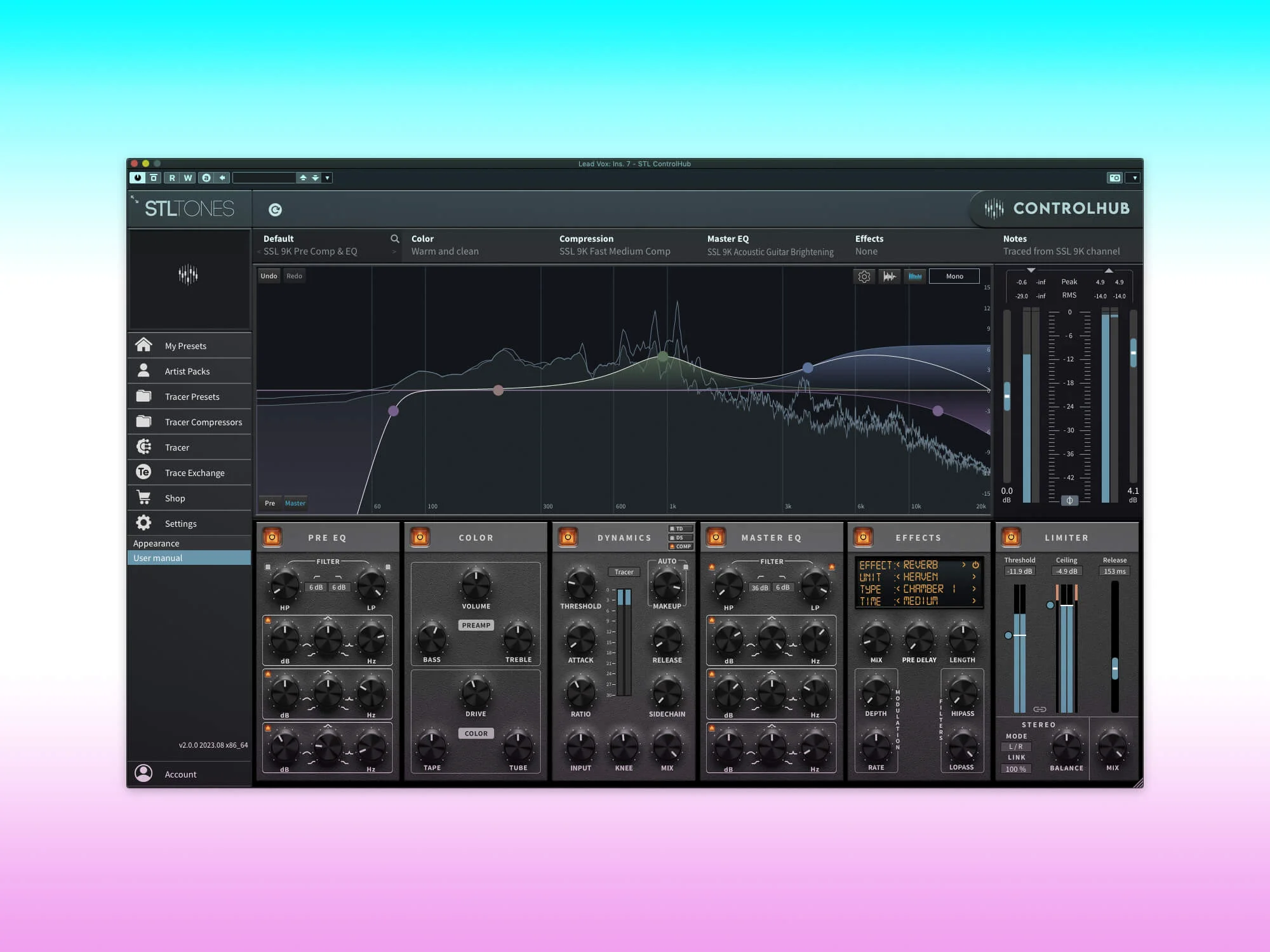Toggle the Dynamics module power button

[567, 537]
